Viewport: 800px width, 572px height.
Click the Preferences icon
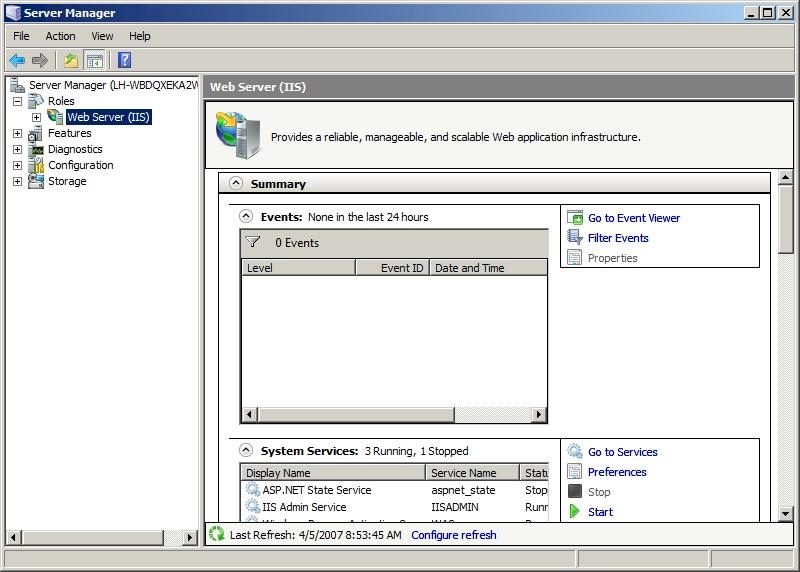click(575, 472)
